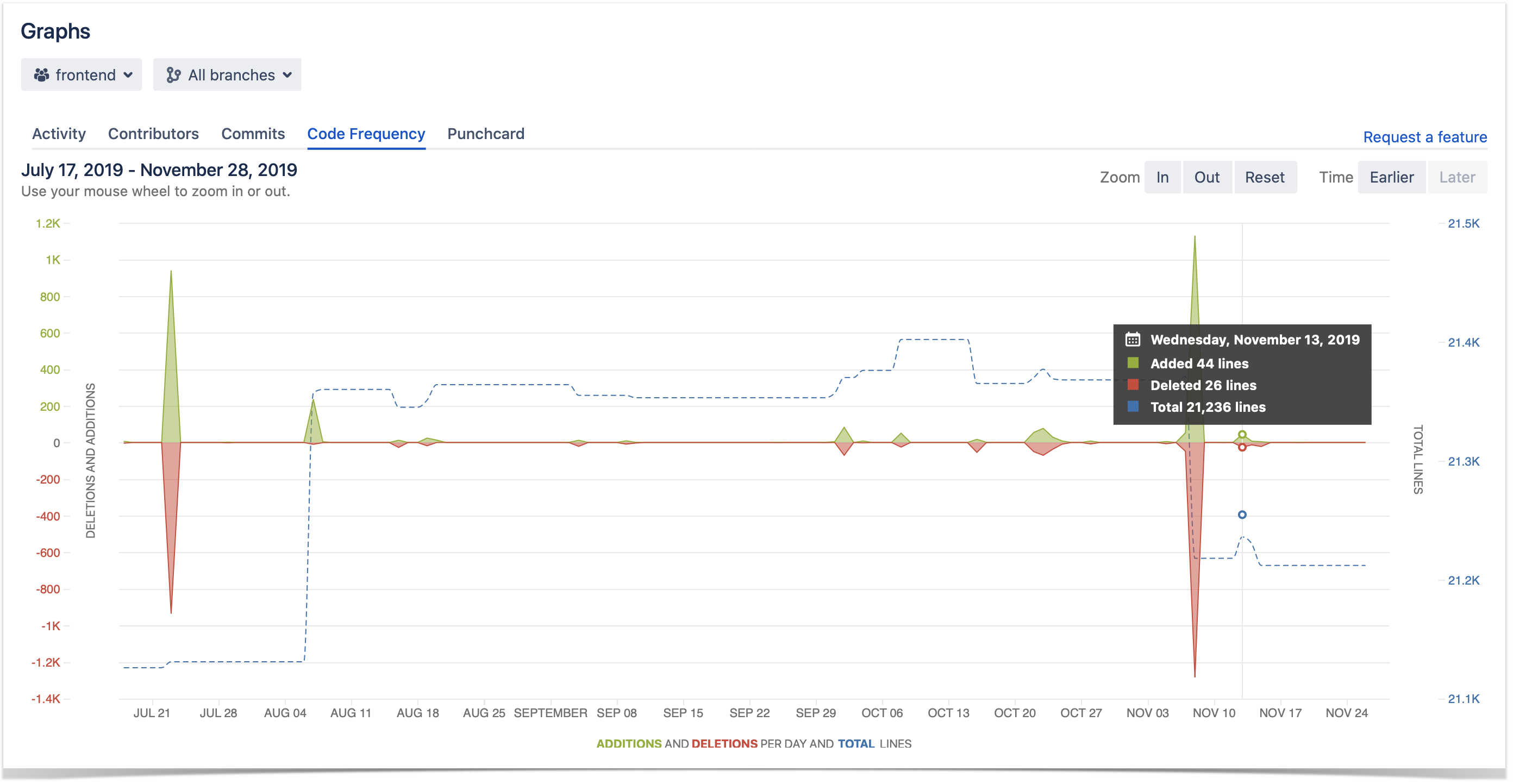Switch to the Contributors tab
Image resolution: width=1513 pixels, height=784 pixels.
(x=154, y=133)
